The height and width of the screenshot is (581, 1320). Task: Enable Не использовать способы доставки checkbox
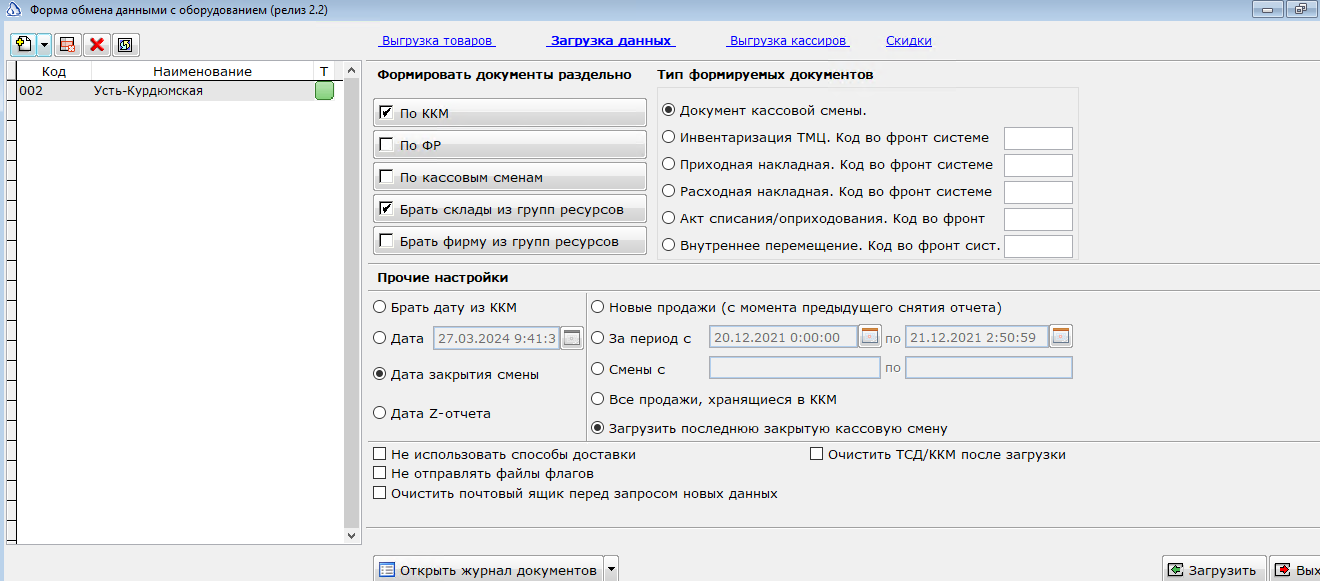click(x=379, y=454)
